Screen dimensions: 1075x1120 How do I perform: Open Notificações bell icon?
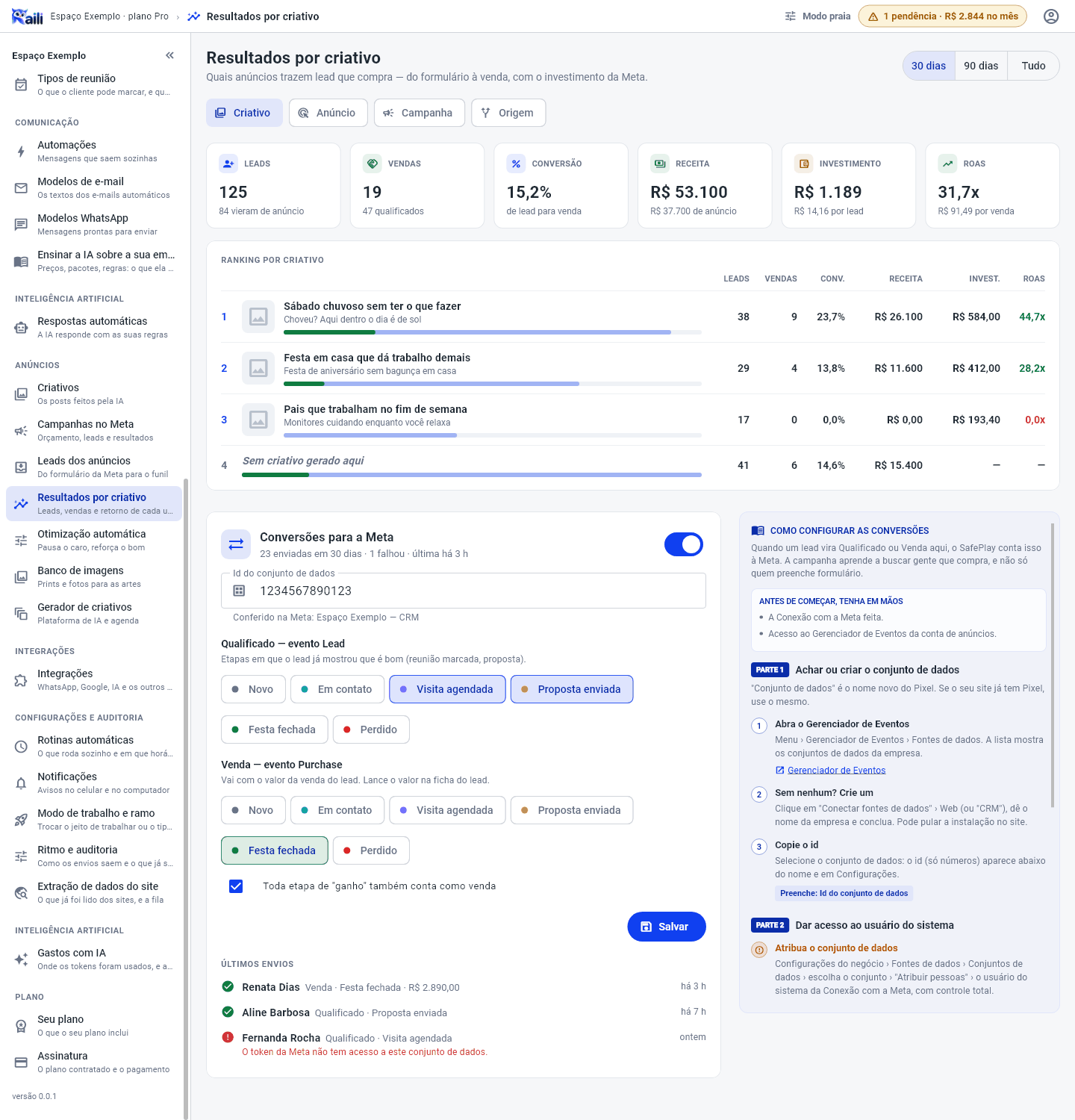[x=21, y=783]
